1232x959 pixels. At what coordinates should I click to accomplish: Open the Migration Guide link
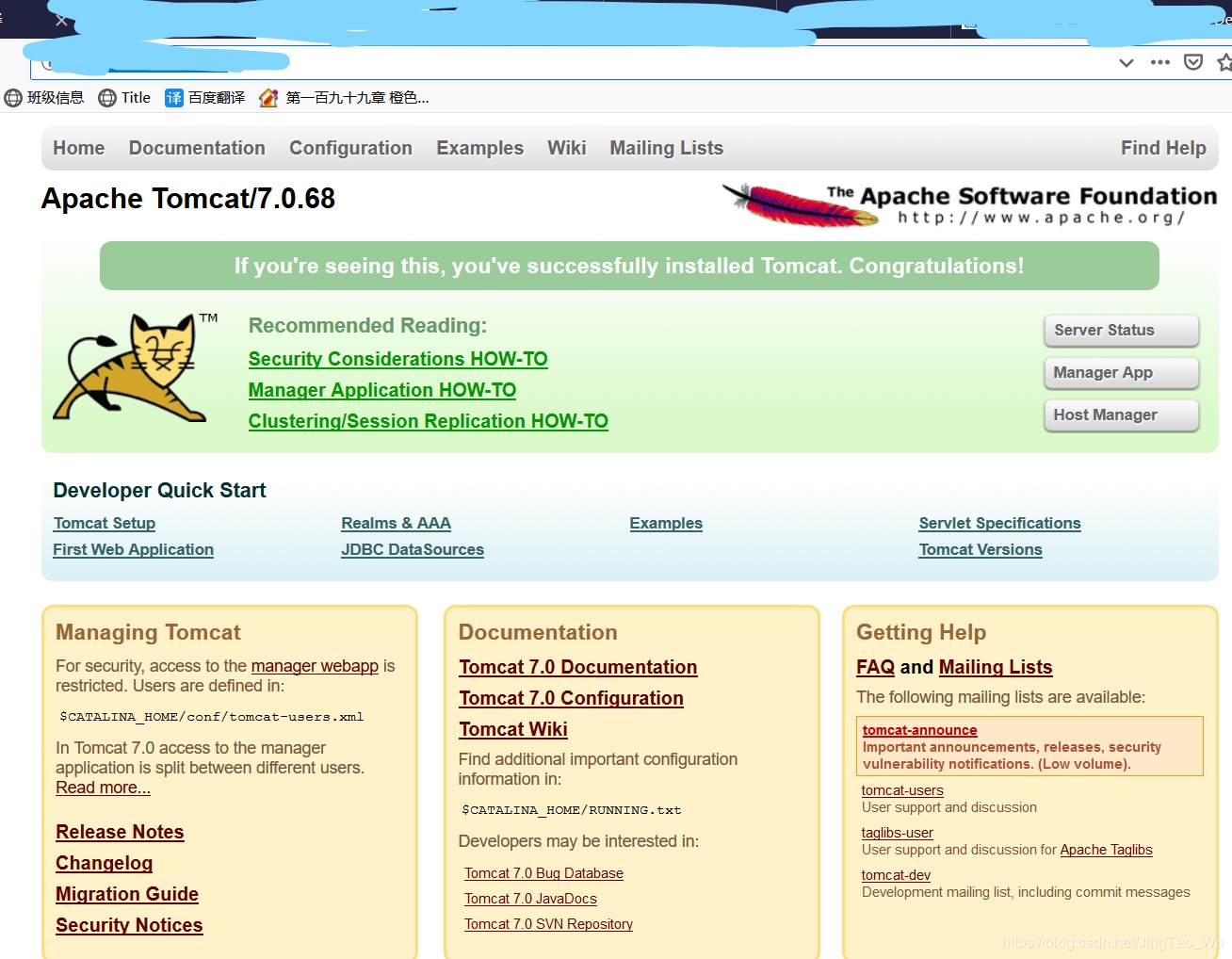click(127, 894)
